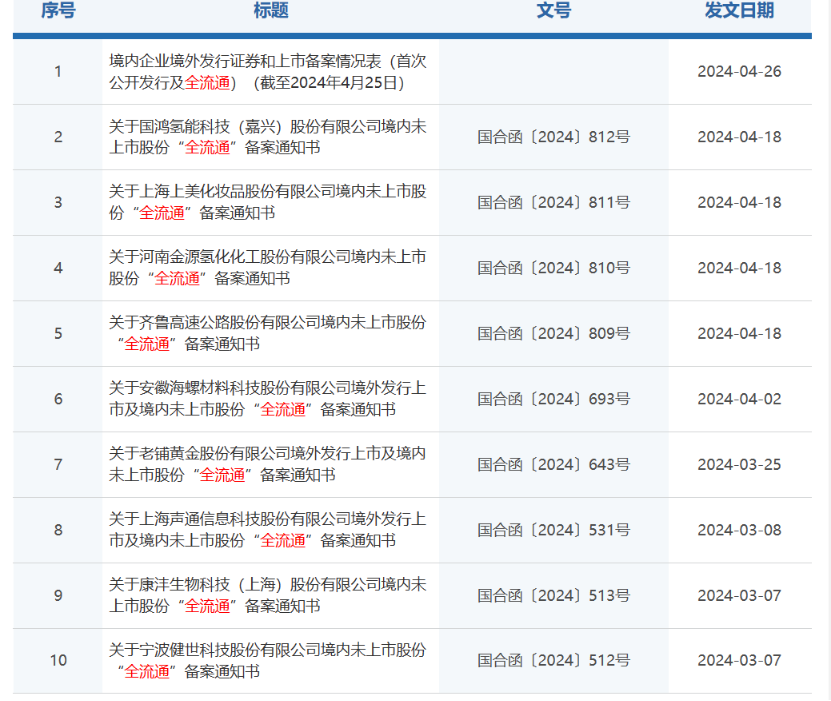This screenshot has height=701, width=831.
Task: Click the 文号 column header
Action: 554,11
